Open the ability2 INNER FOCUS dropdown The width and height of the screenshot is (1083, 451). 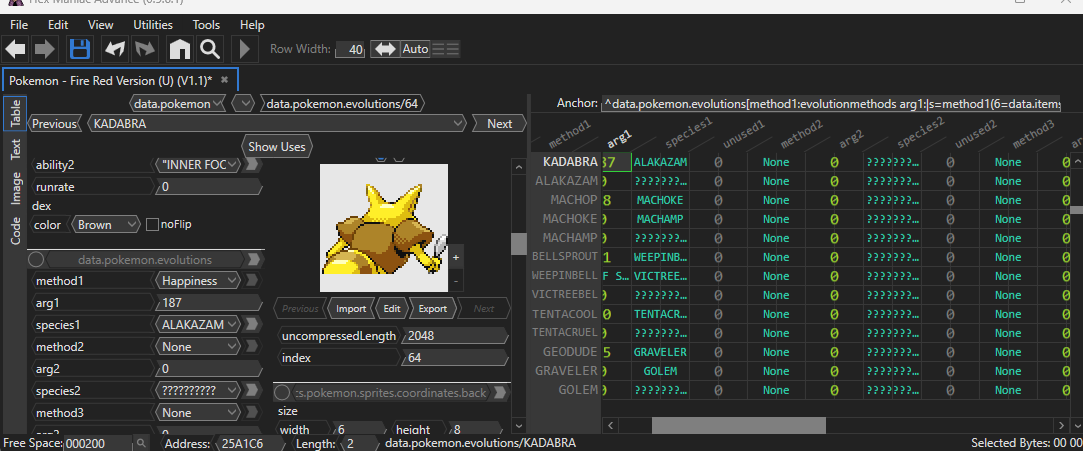198,164
